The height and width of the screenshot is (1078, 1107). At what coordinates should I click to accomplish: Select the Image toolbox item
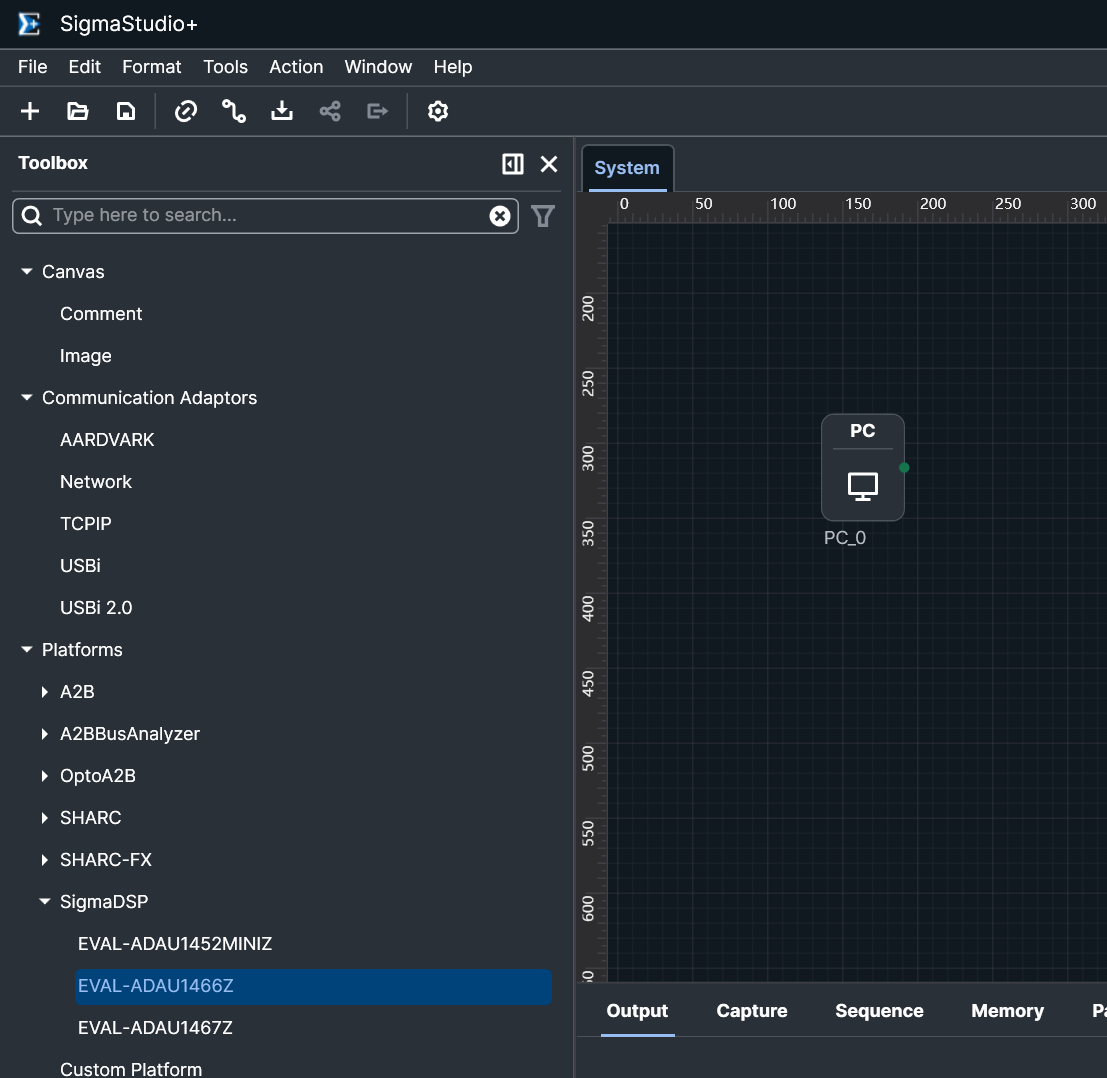pos(85,357)
